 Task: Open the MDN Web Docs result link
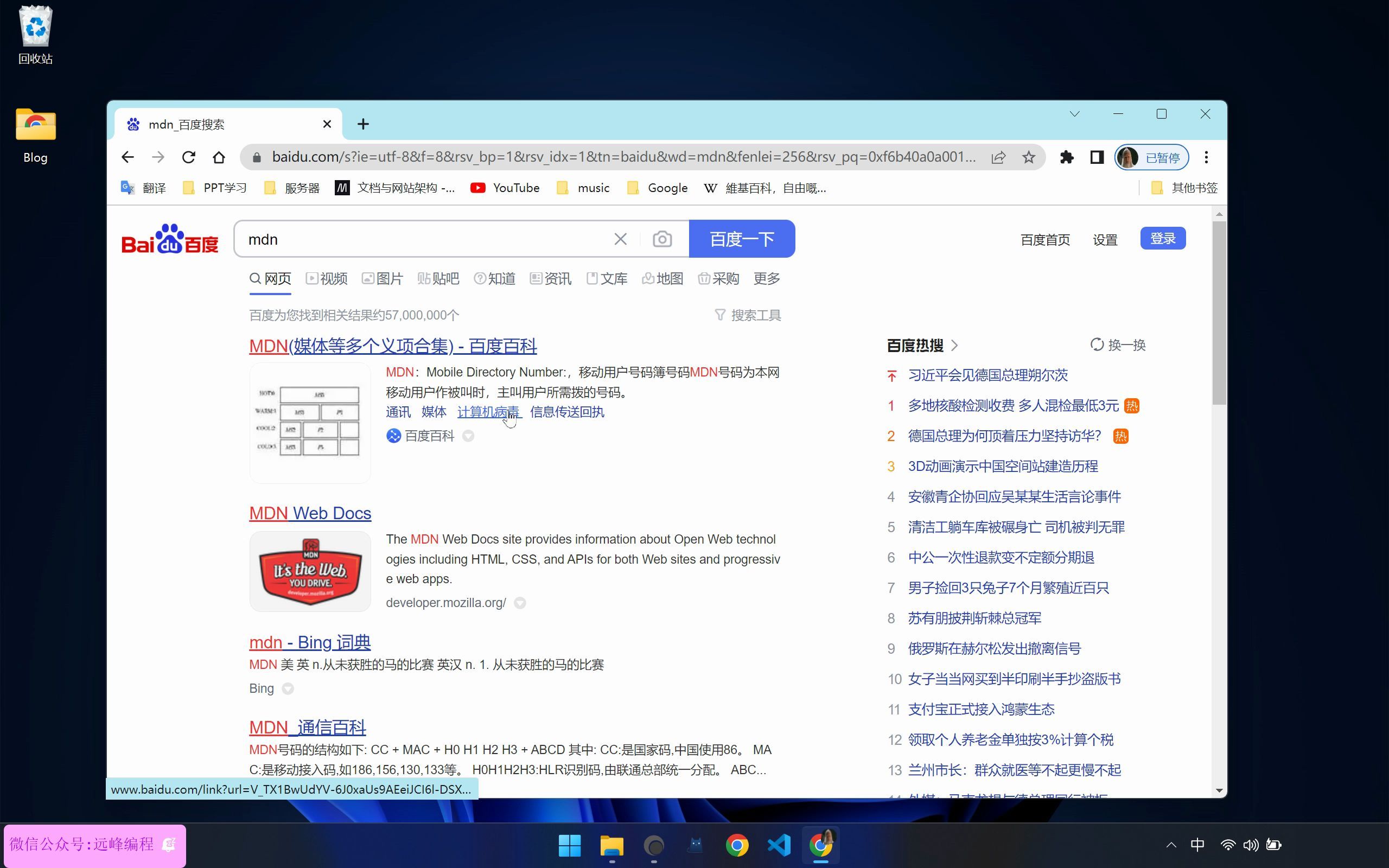(x=310, y=513)
